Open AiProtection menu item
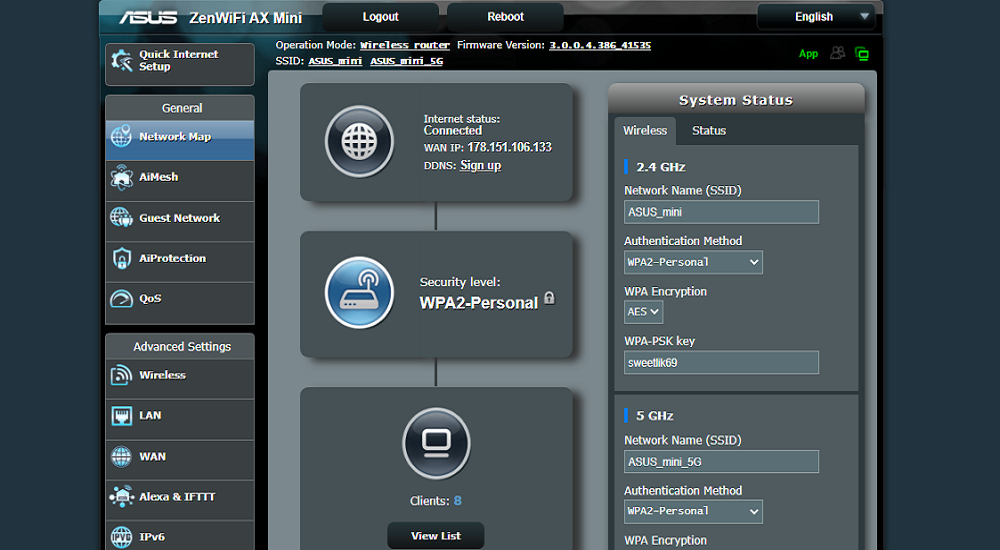This screenshot has width=1000, height=550. coord(180,262)
